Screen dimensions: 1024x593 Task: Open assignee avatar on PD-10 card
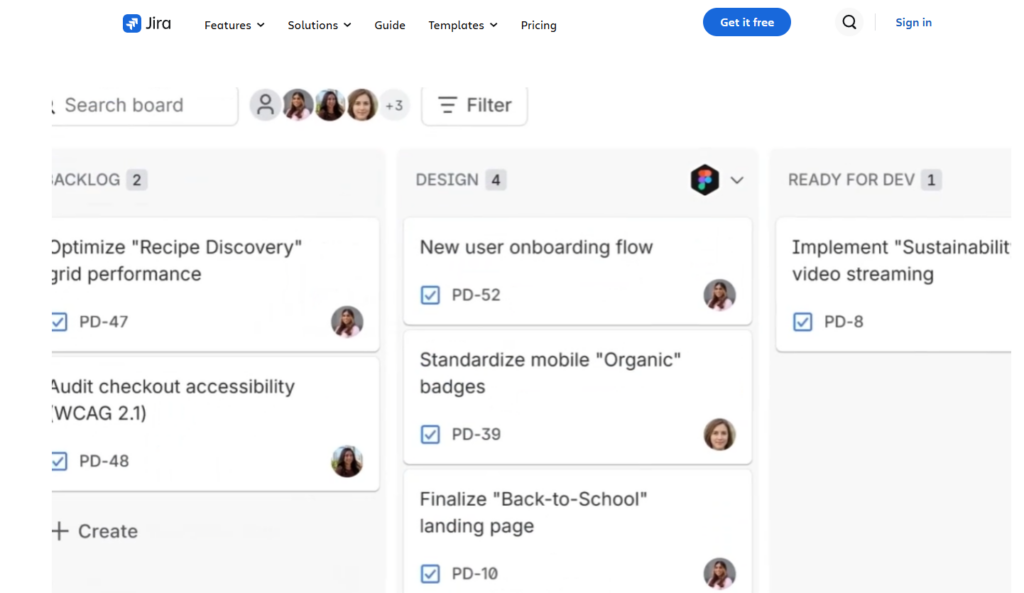click(x=720, y=573)
